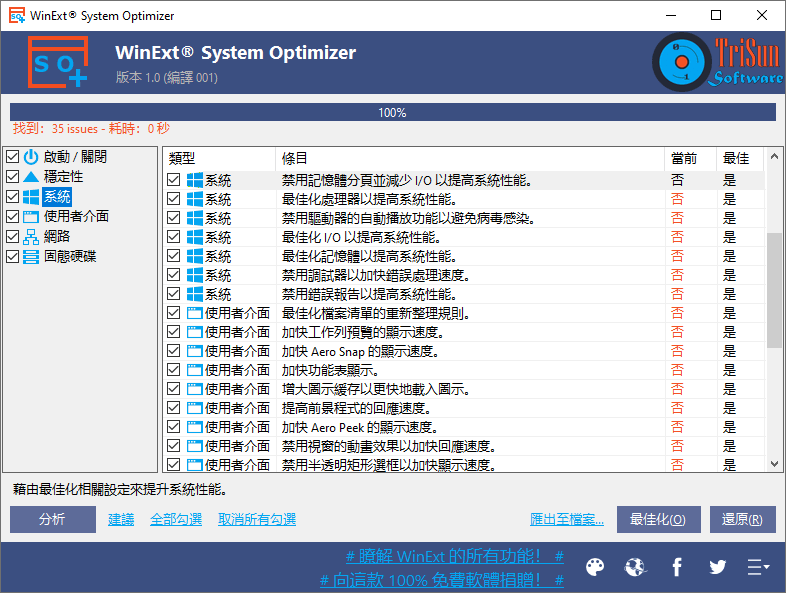
Task: Click the 全部勾選 link
Action: pos(176,519)
